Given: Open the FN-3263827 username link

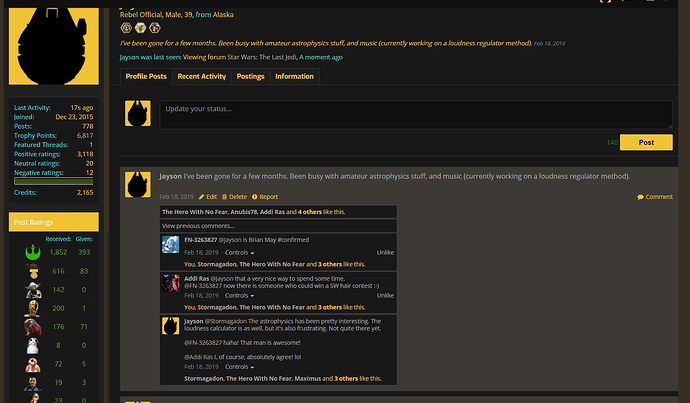Looking at the screenshot, I should click(x=201, y=240).
